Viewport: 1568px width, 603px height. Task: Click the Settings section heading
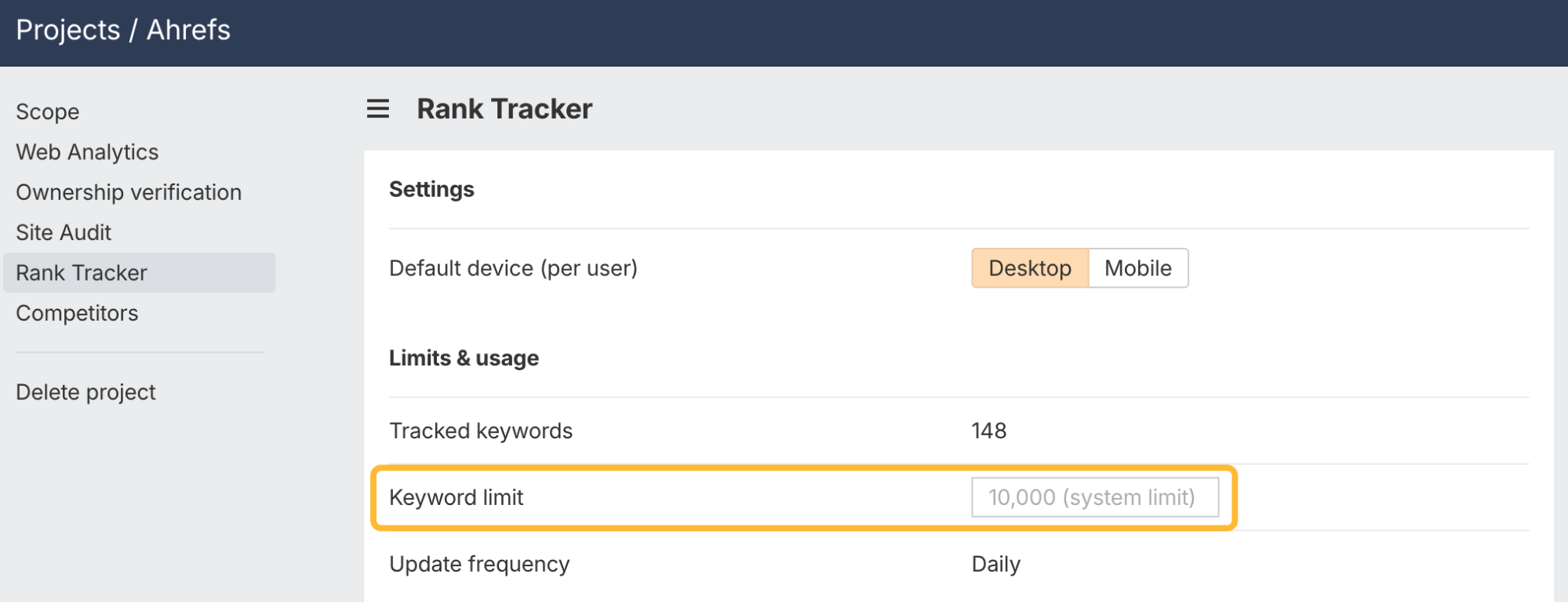pos(431,189)
